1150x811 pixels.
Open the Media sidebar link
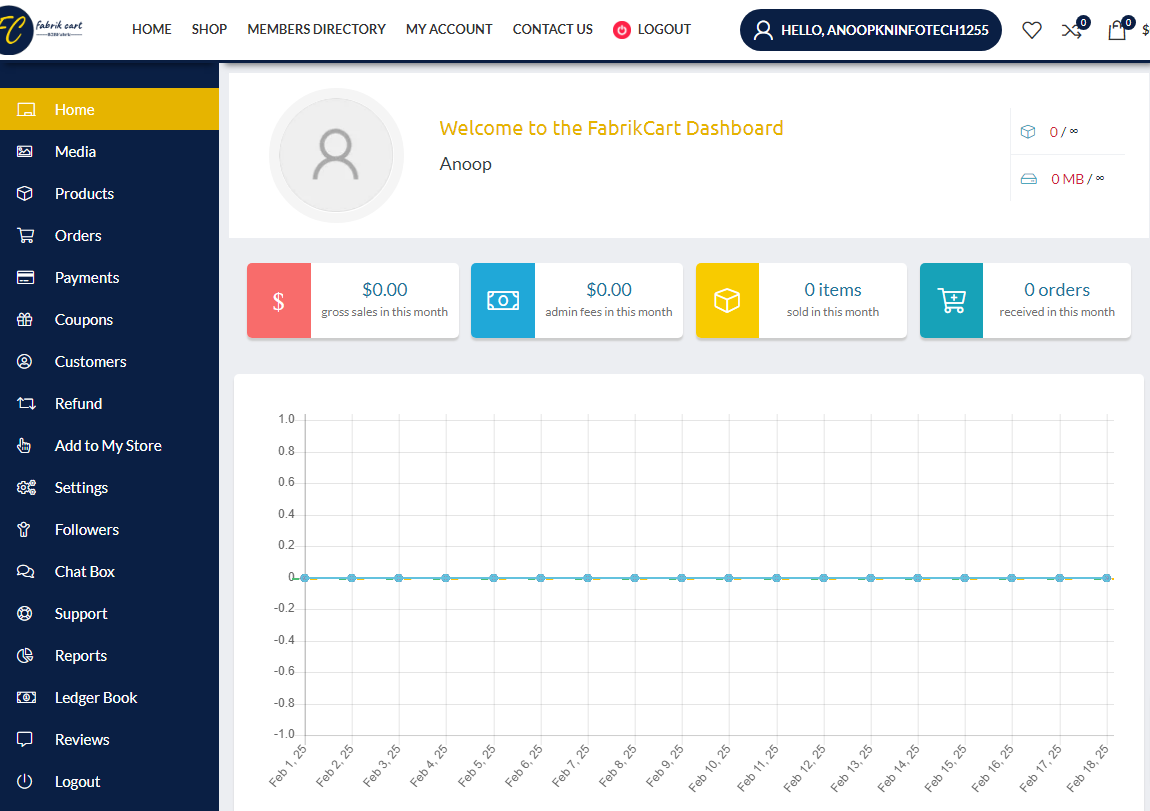click(x=76, y=152)
